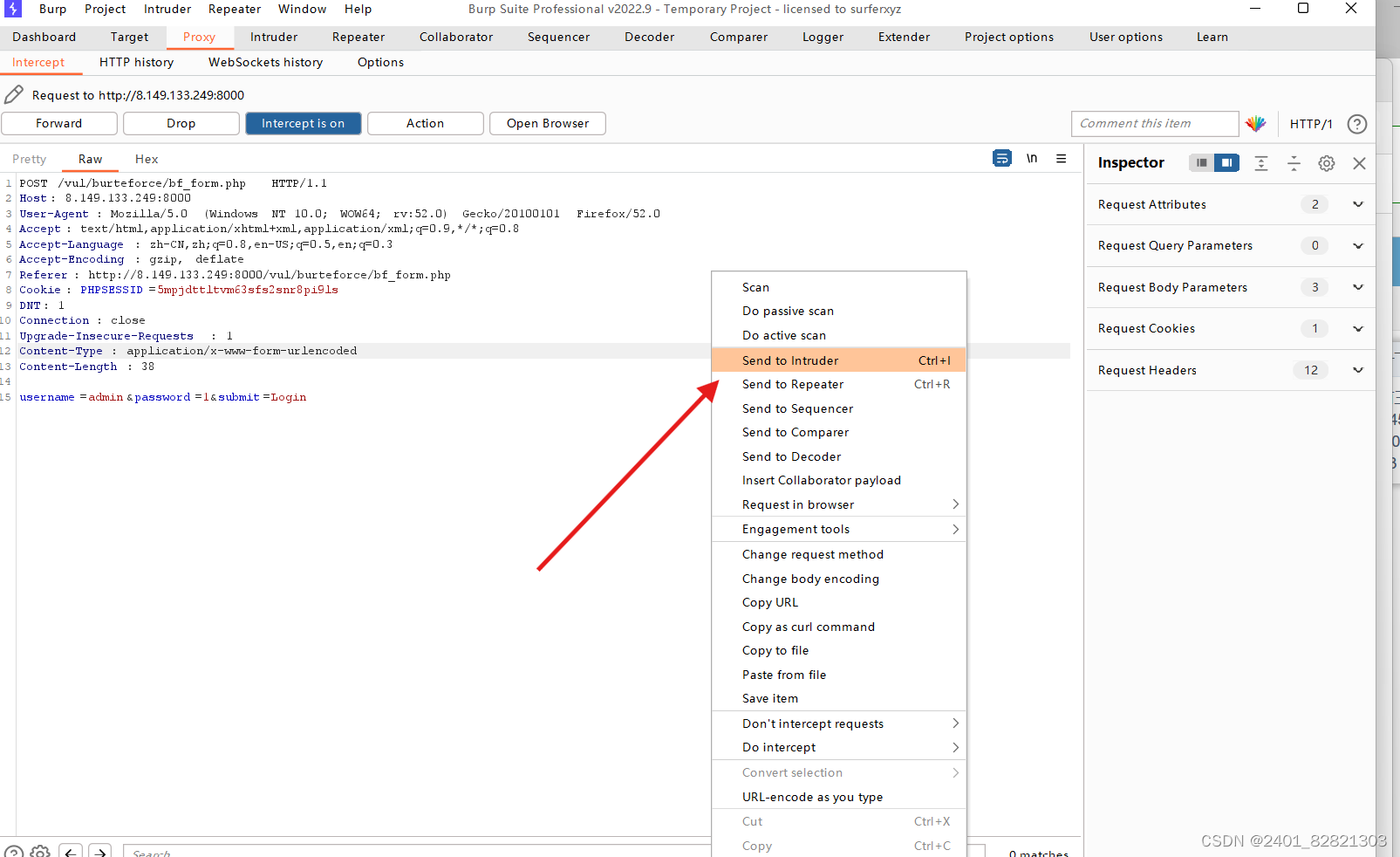Select Paste from file
Viewport: 1400px width, 857px height.
tap(839, 675)
